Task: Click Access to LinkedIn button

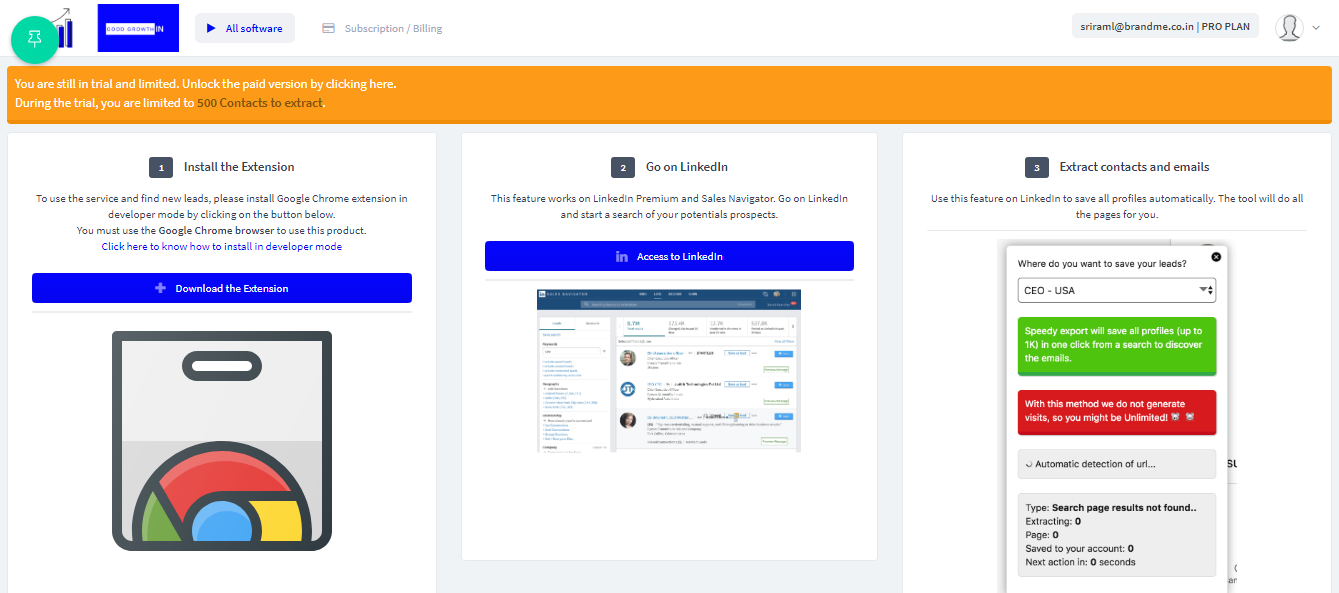Action: (x=669, y=256)
